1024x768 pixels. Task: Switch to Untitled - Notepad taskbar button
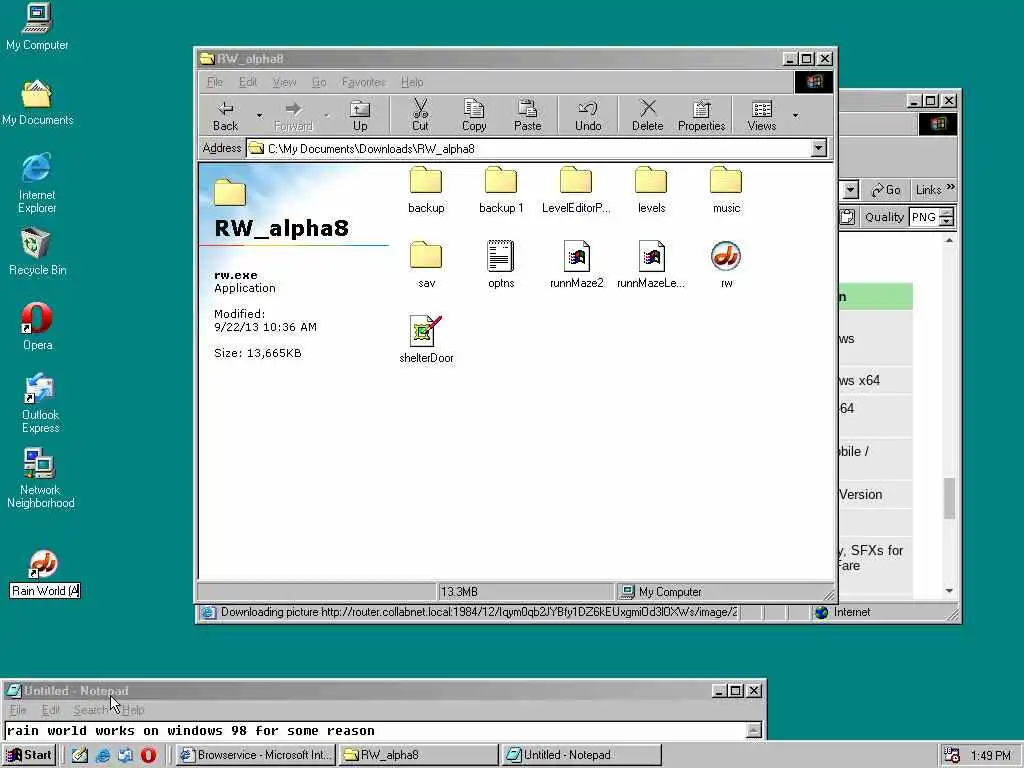coord(581,755)
